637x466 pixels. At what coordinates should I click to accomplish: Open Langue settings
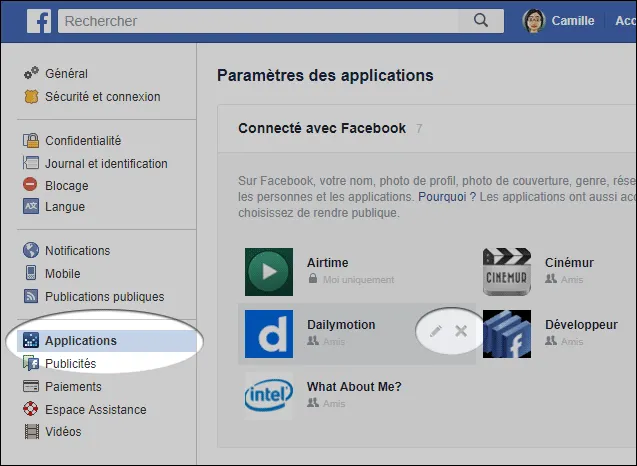[65, 207]
